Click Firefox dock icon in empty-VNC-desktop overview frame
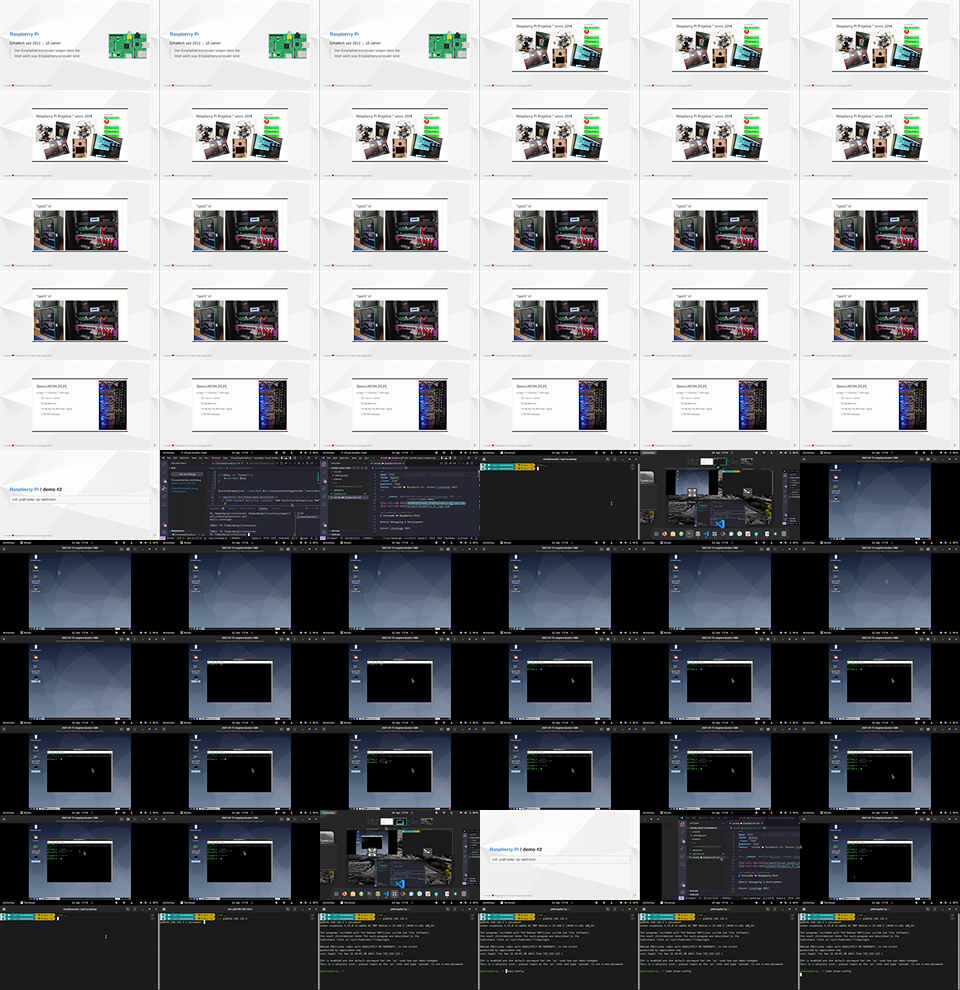960x990 pixels. tap(664, 534)
